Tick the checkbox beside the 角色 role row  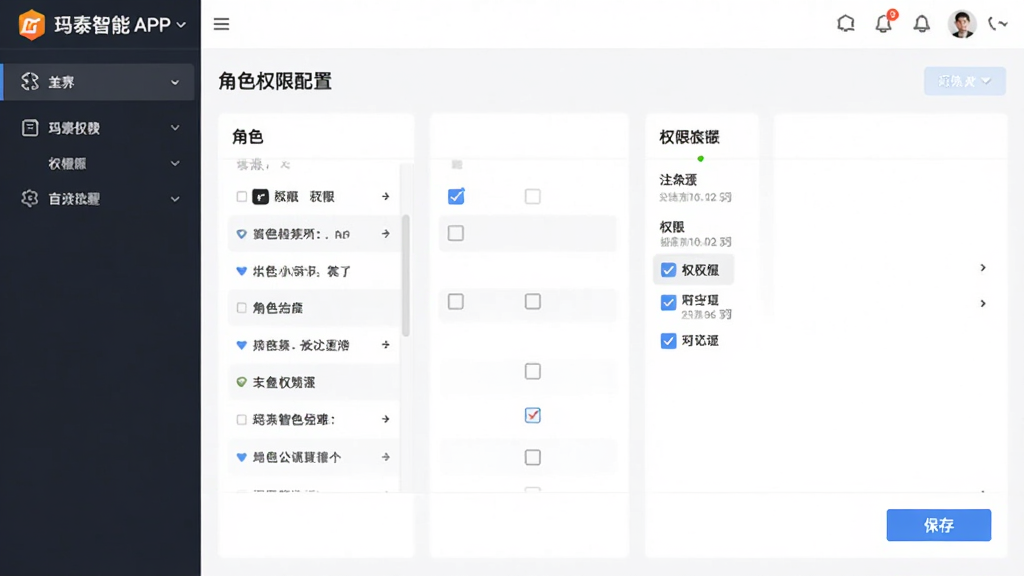(x=242, y=308)
